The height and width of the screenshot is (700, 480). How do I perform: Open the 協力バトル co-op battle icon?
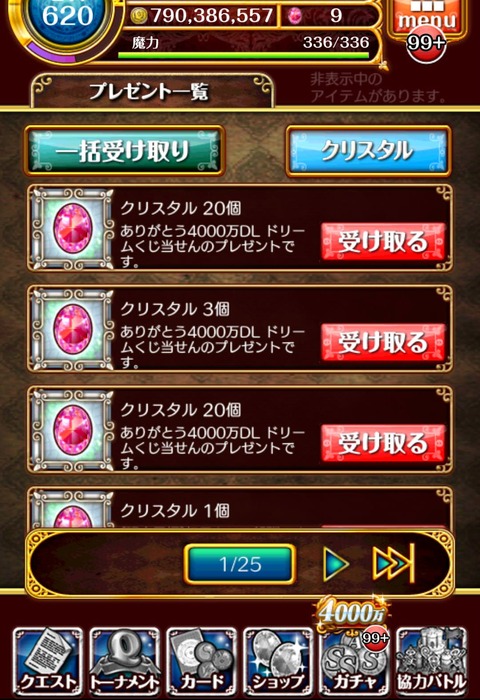(x=432, y=661)
